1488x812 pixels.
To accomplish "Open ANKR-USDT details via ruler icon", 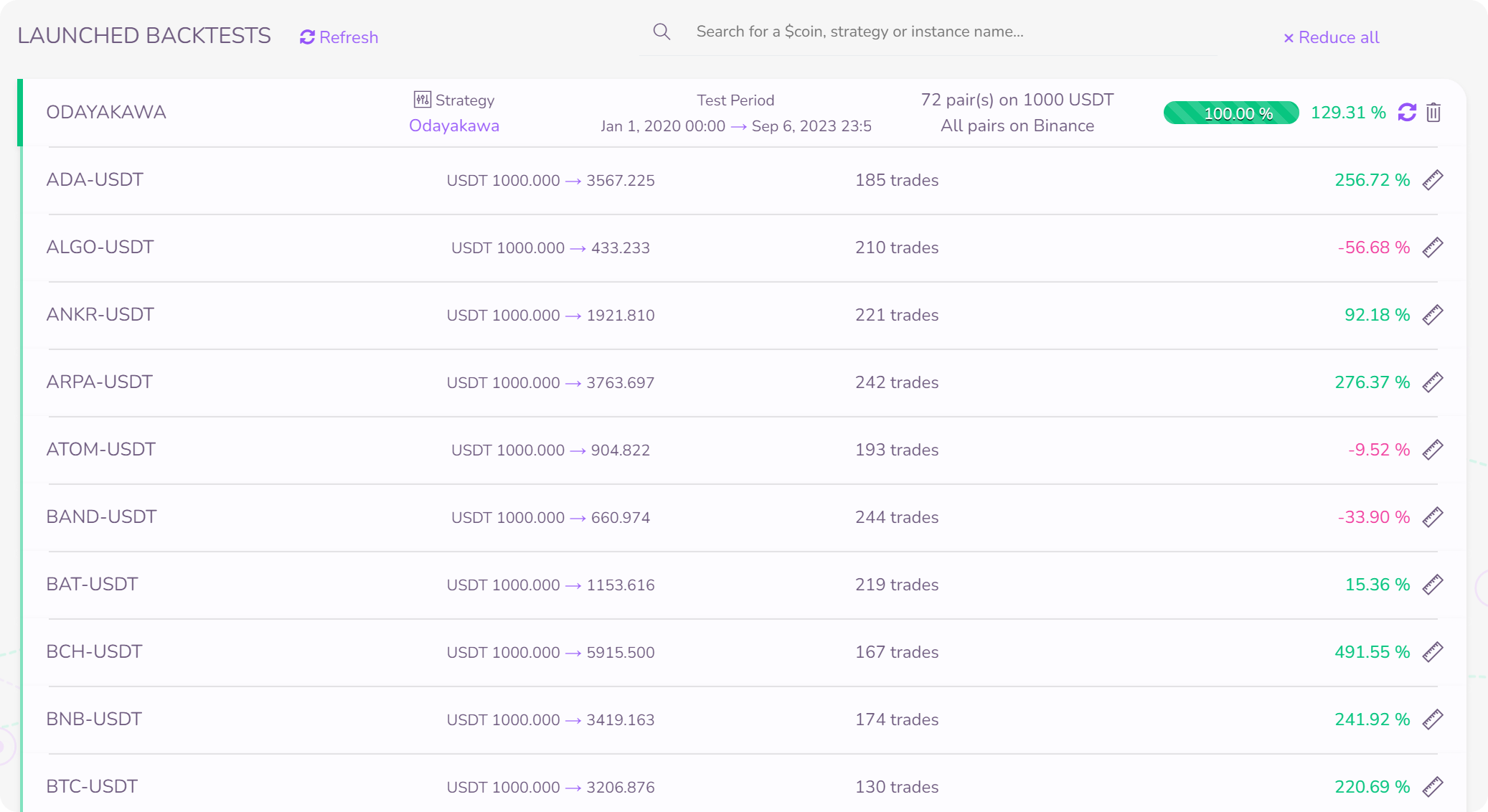I will [1433, 315].
